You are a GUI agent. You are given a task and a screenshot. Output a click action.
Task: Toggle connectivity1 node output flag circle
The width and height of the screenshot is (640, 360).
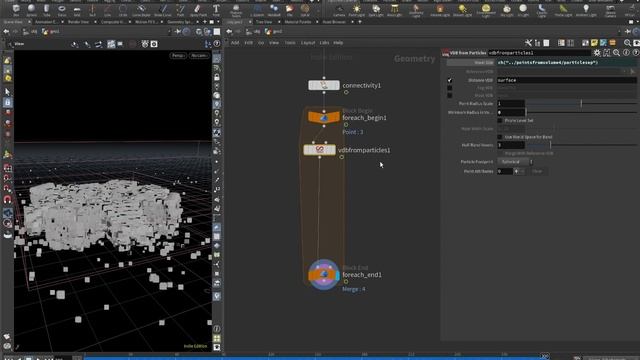click(346, 92)
